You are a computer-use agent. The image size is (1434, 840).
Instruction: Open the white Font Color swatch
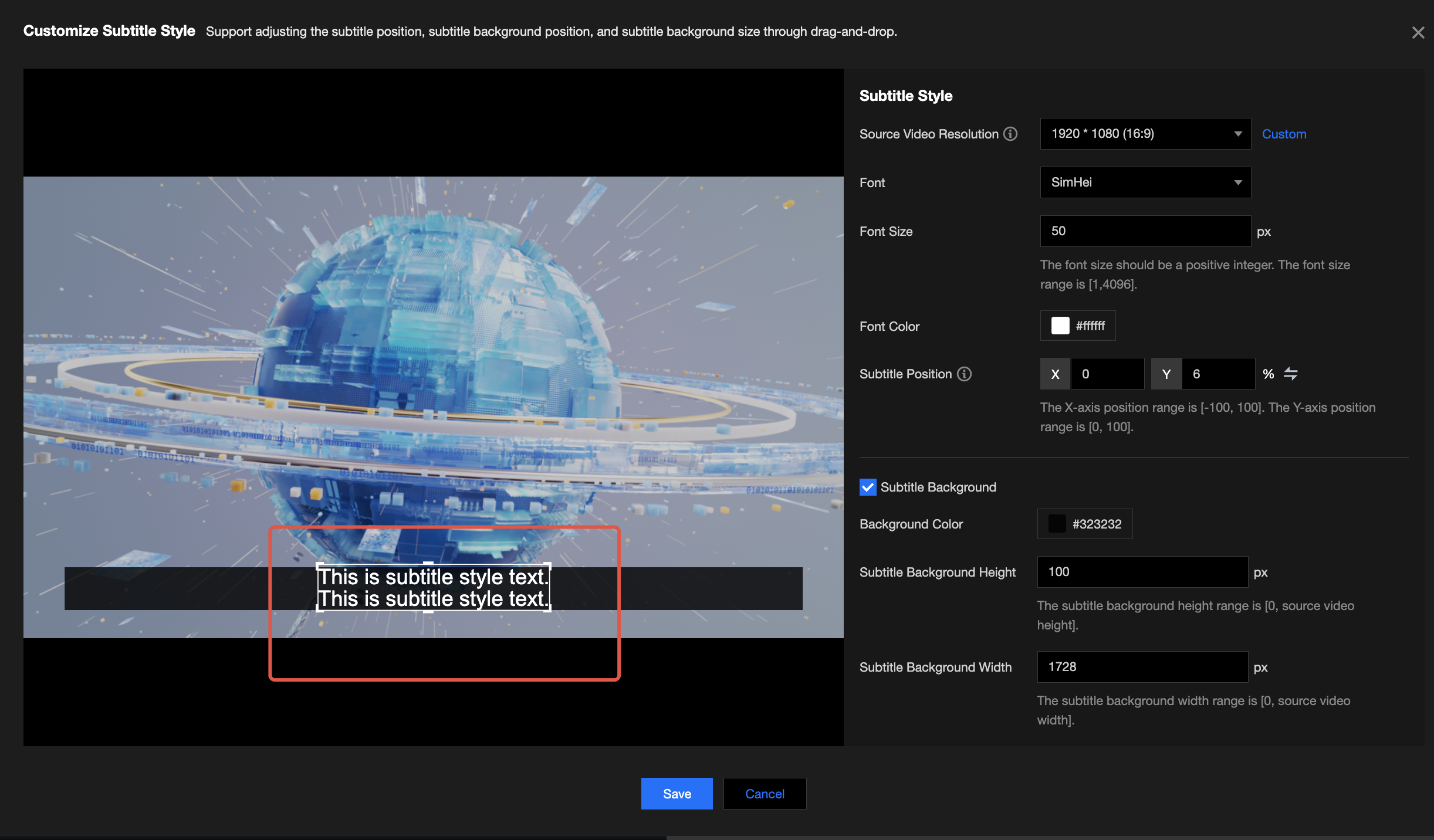pyautogui.click(x=1060, y=326)
